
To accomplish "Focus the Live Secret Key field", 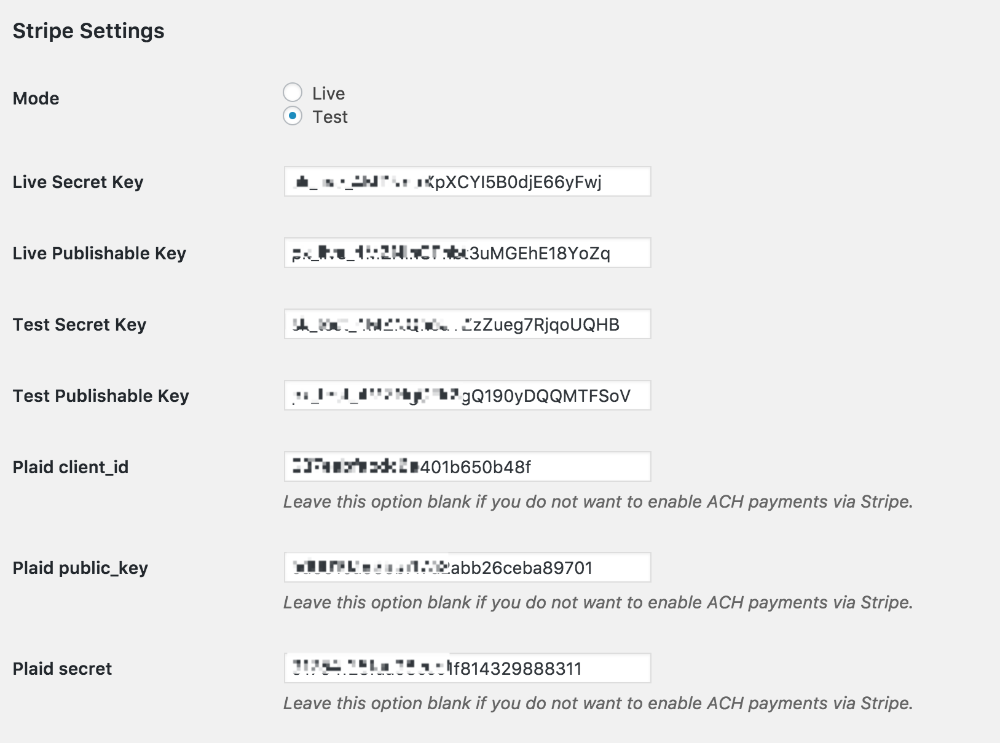I will [x=467, y=182].
